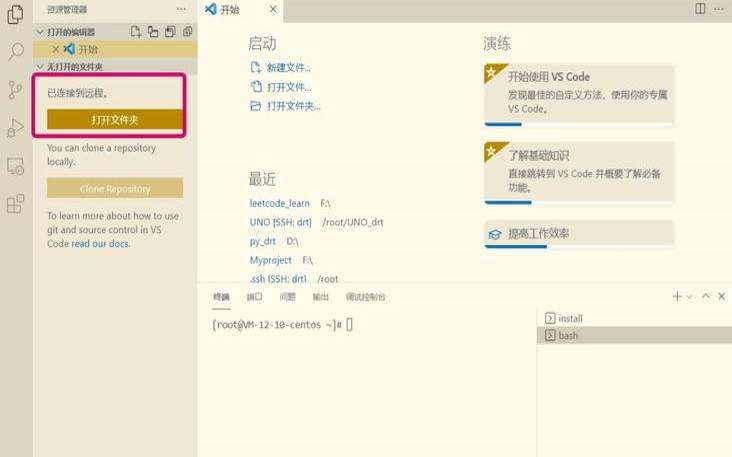
Task: Click the save all icon
Action: pyautogui.click(x=170, y=32)
